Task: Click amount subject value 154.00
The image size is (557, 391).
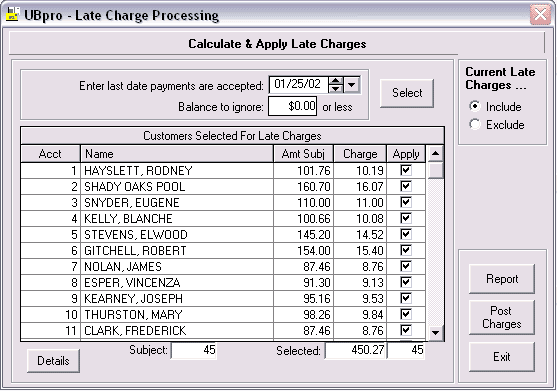Action: (303, 250)
